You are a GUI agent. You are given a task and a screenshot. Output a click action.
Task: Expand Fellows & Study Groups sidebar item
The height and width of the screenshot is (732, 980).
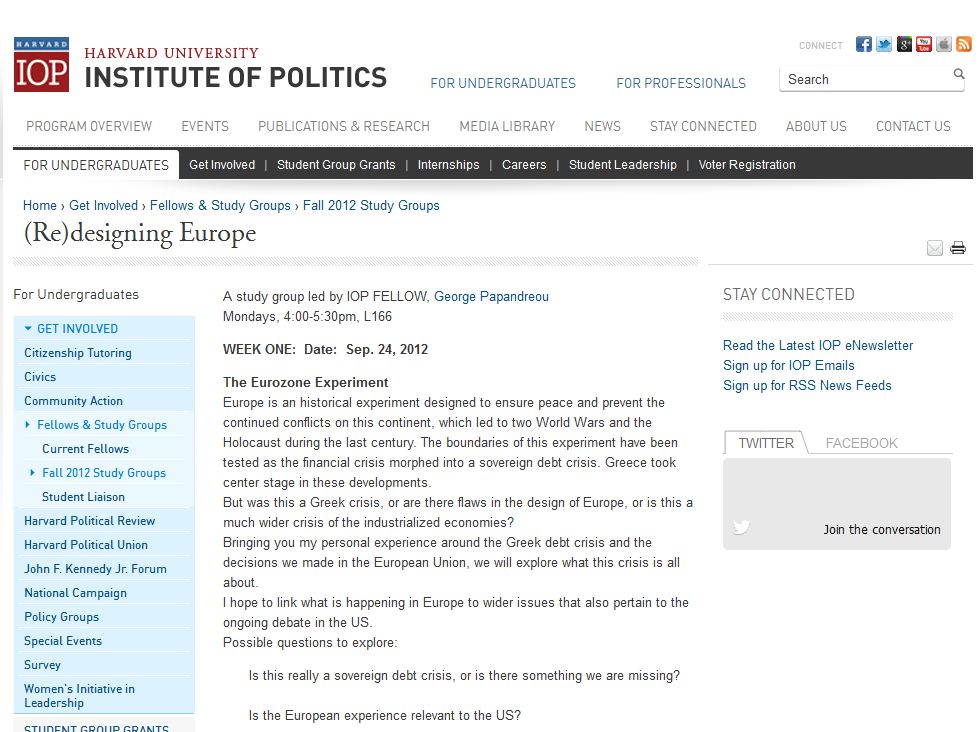coord(28,425)
